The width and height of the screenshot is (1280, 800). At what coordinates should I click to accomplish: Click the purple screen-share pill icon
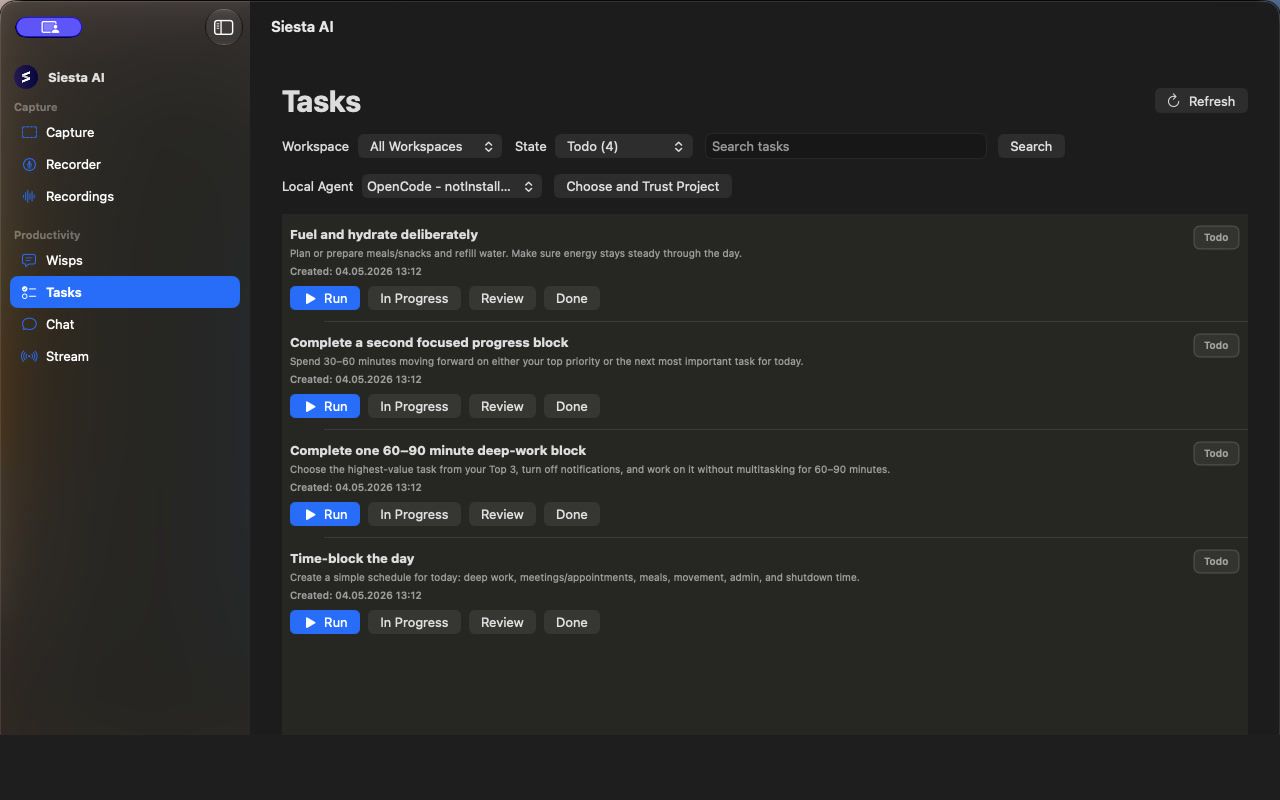(x=49, y=27)
